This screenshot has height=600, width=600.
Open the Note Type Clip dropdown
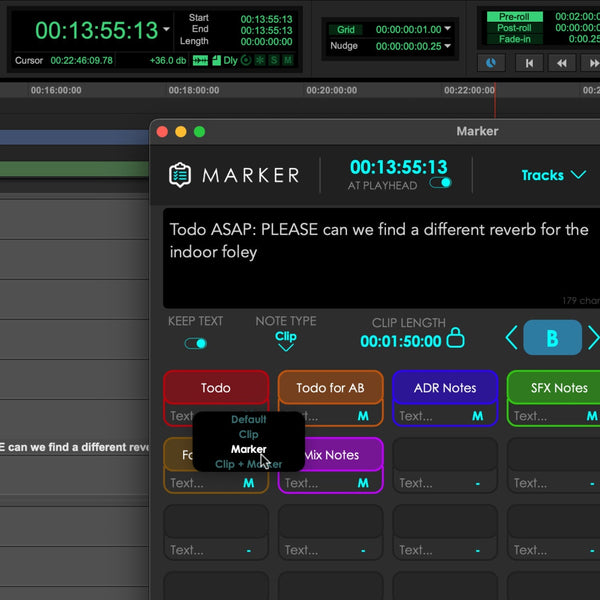[286, 341]
